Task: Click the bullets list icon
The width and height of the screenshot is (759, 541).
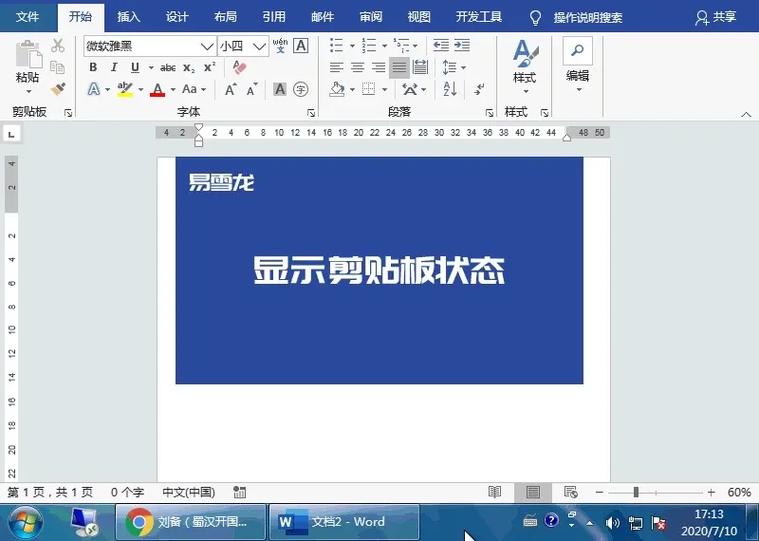Action: tap(336, 45)
